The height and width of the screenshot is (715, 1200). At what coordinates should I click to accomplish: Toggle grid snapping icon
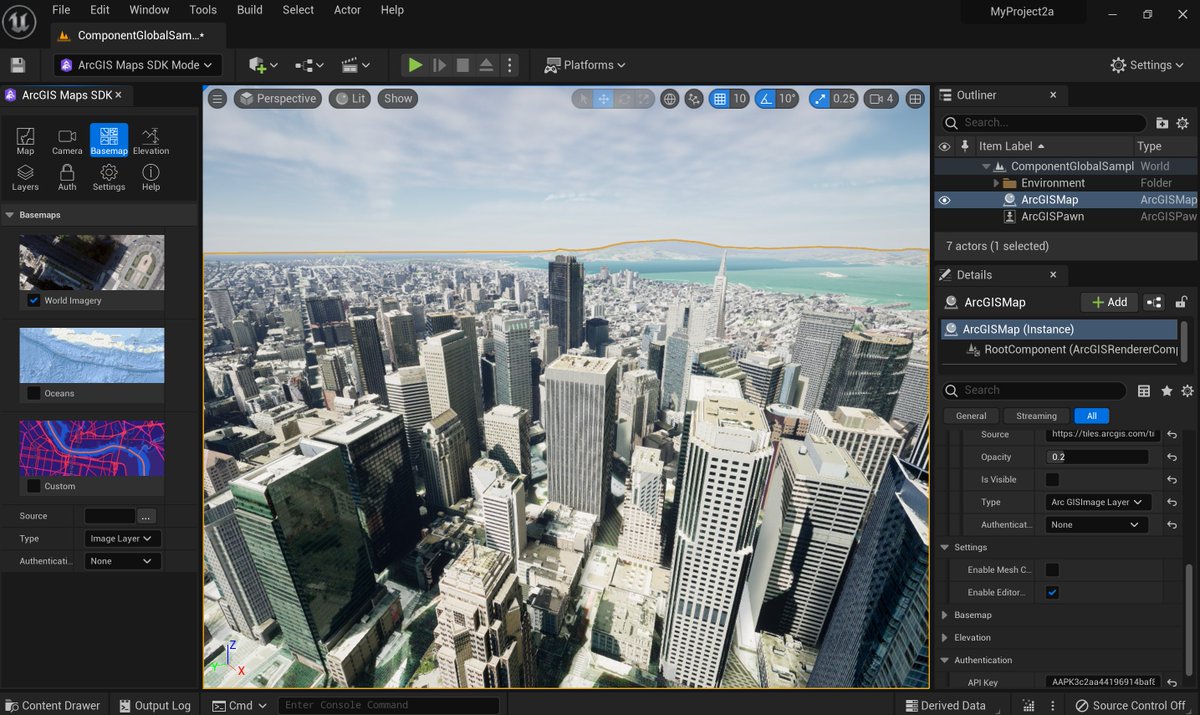(x=719, y=99)
